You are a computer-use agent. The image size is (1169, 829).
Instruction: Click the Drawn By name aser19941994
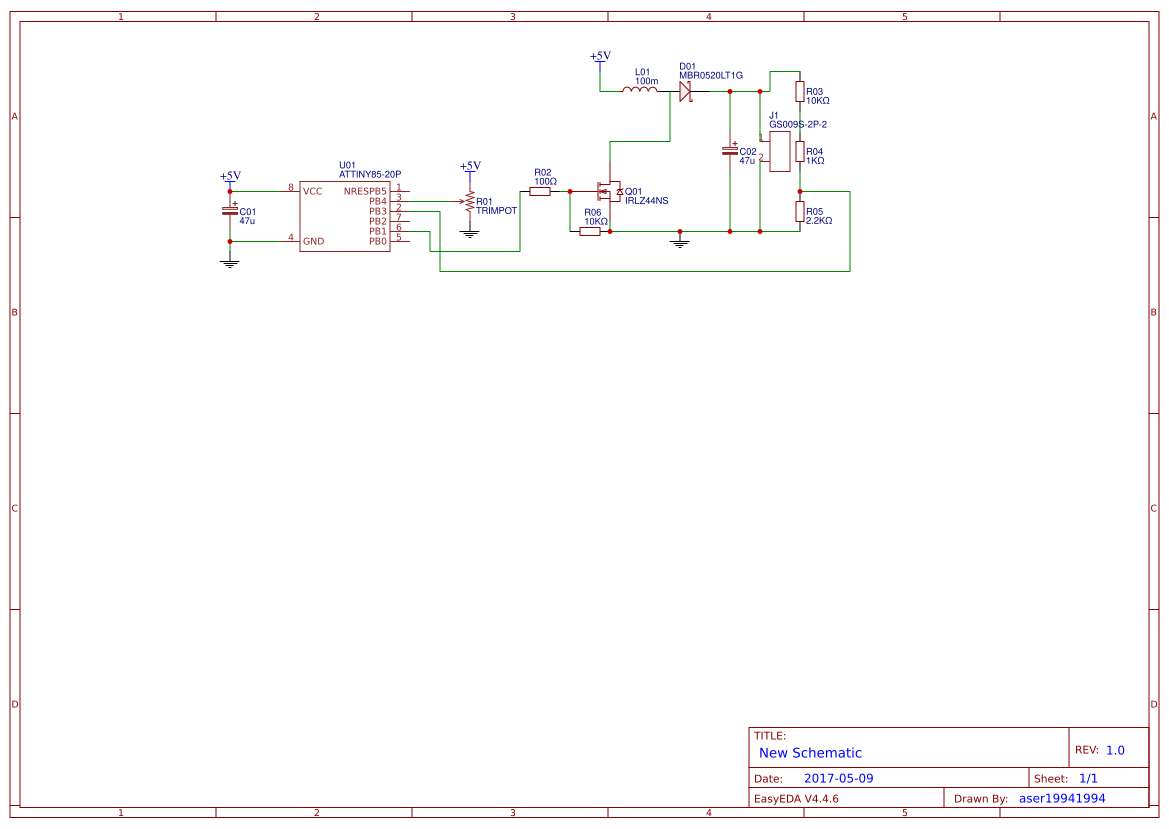click(x=1063, y=798)
